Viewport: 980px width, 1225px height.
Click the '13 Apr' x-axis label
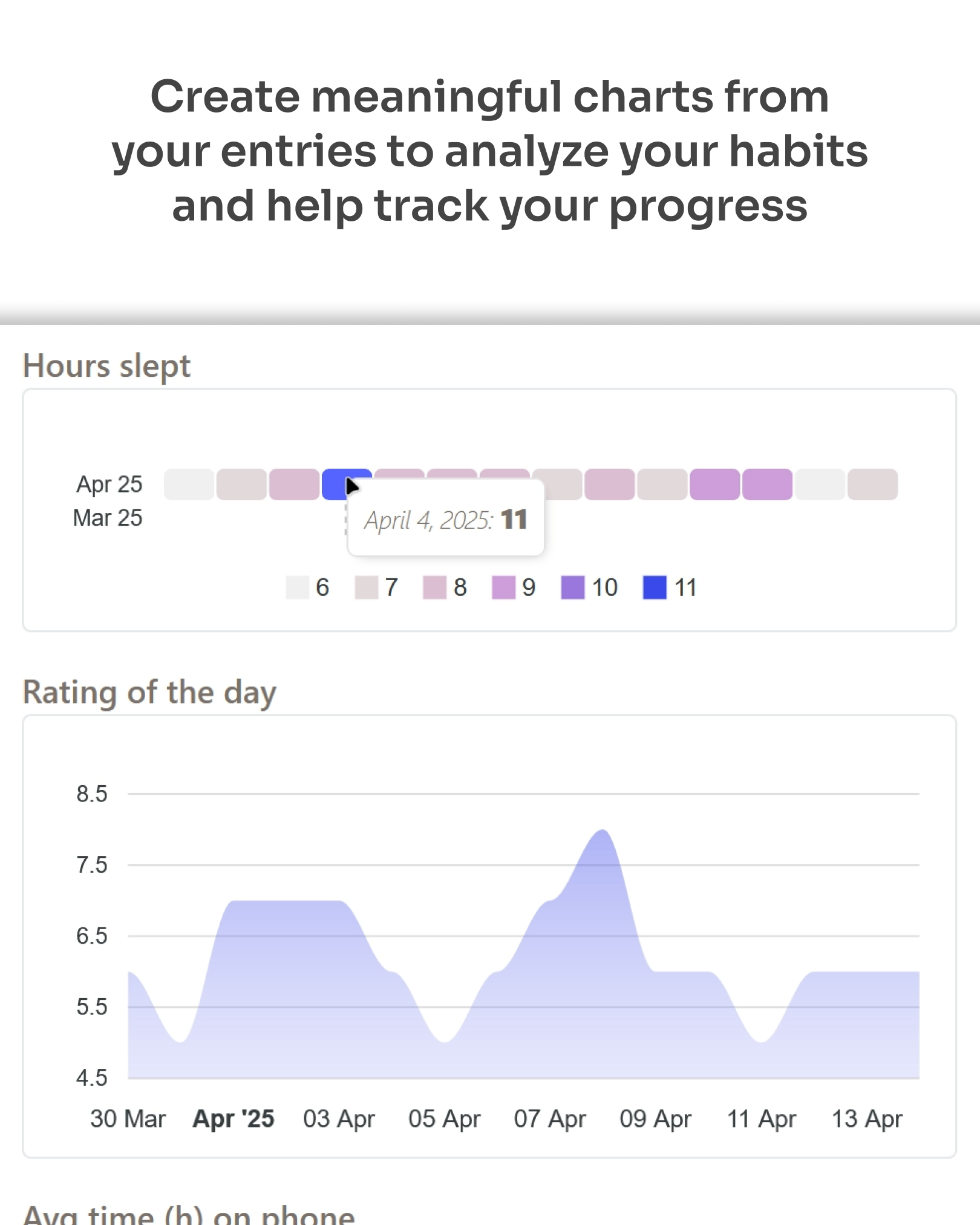pos(867,1119)
